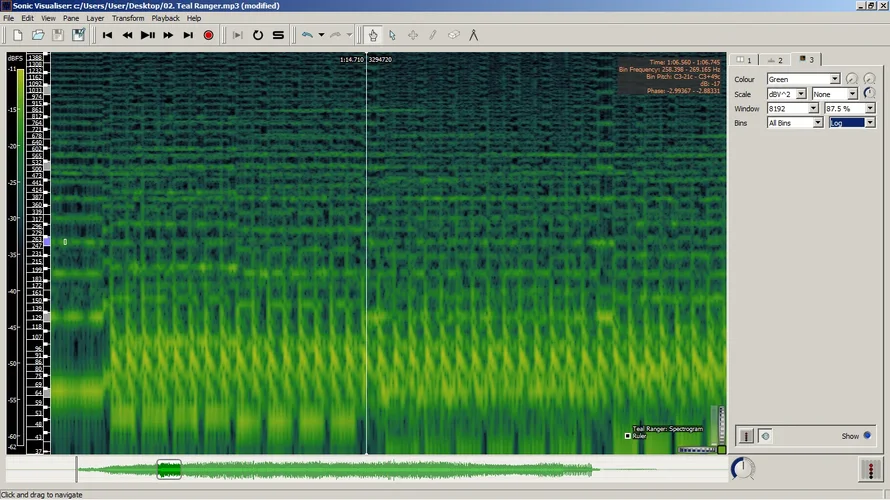
Task: Open the Bins scale dropdown showing Log
Action: [852, 123]
